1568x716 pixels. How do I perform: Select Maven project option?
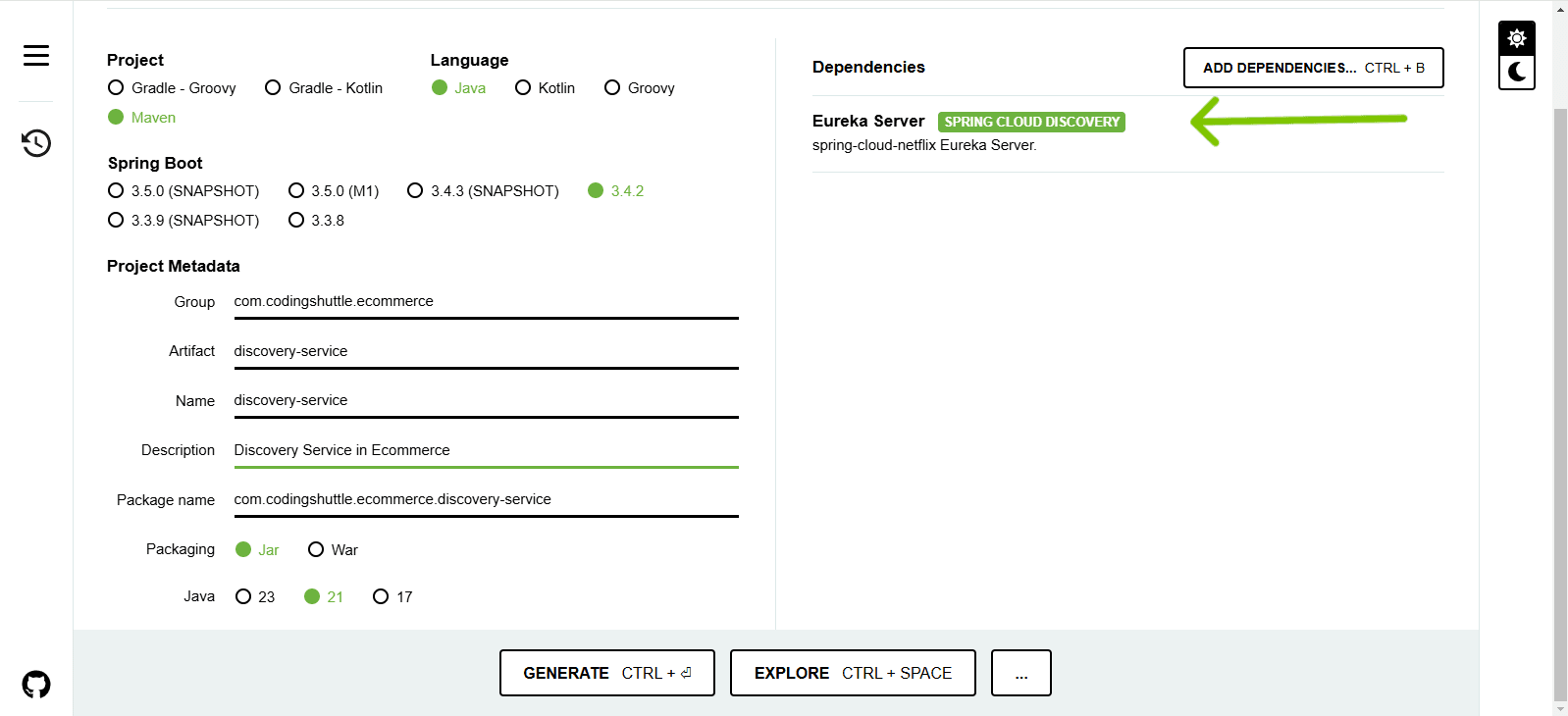click(x=142, y=118)
